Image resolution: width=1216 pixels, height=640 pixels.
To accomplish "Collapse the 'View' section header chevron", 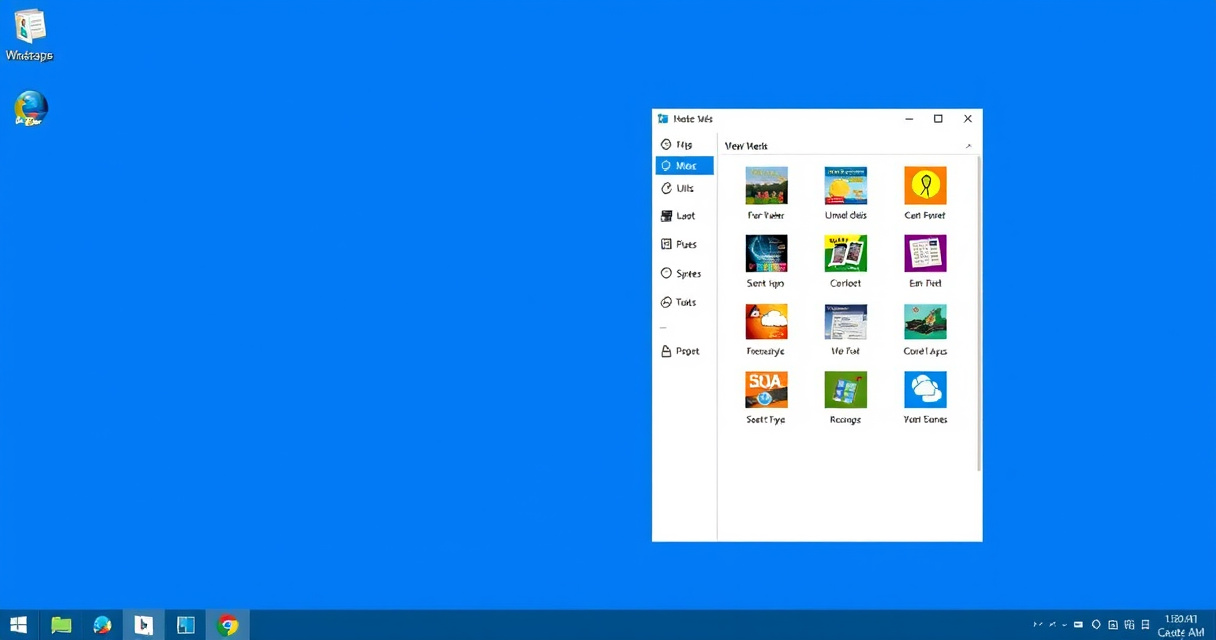I will point(968,147).
